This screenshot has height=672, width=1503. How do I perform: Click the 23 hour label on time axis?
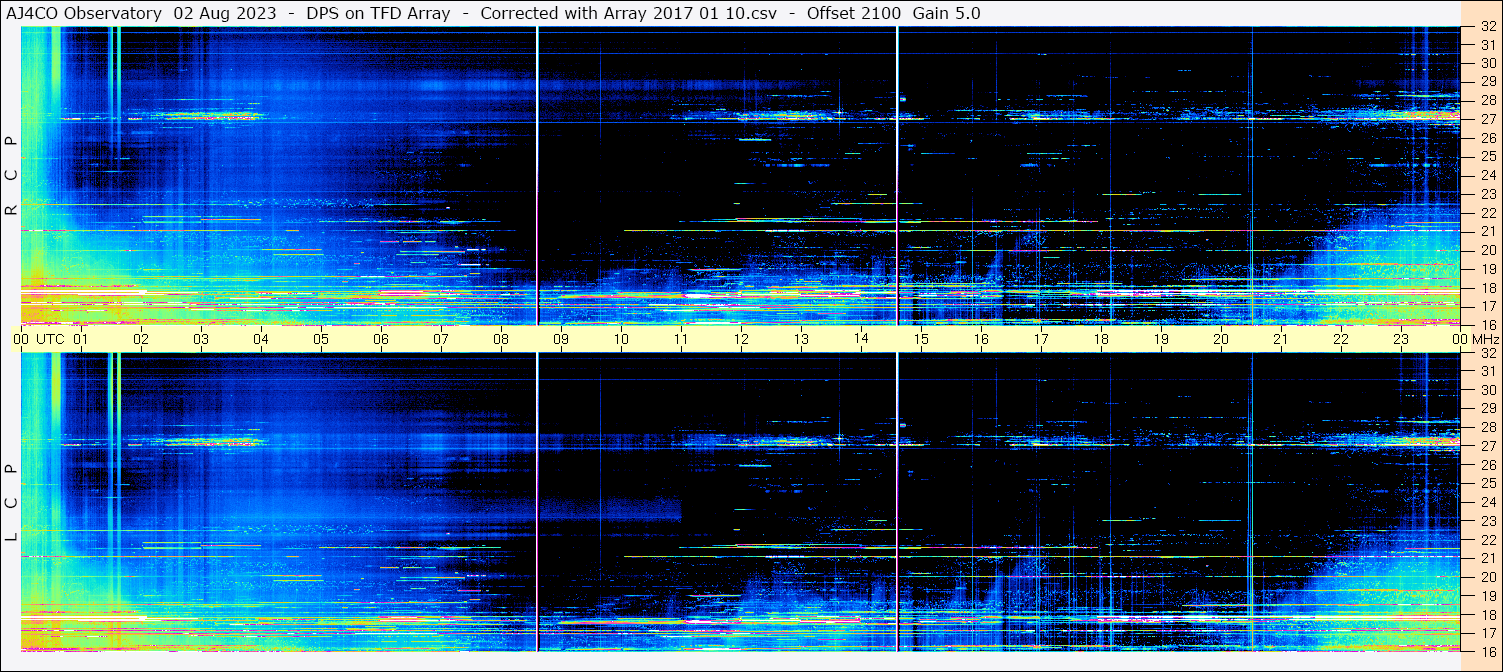(x=1401, y=339)
